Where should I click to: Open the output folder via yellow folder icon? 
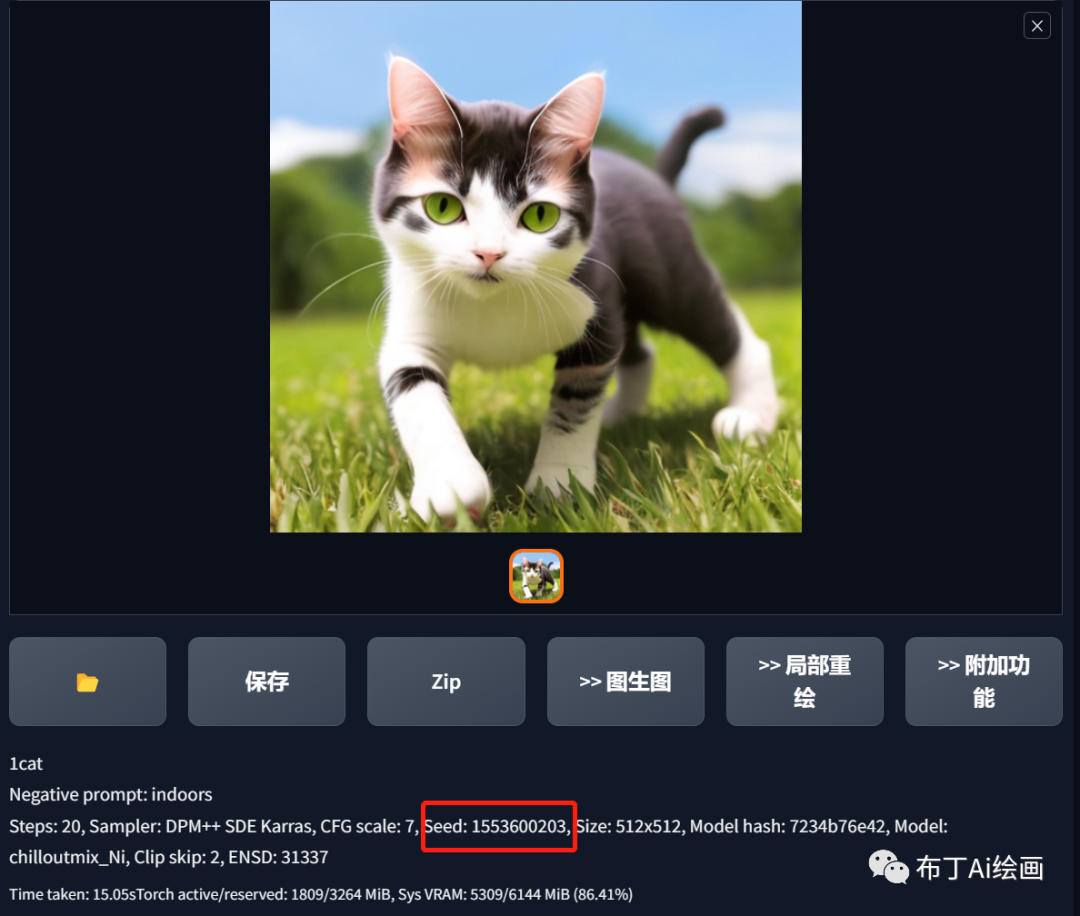point(87,682)
